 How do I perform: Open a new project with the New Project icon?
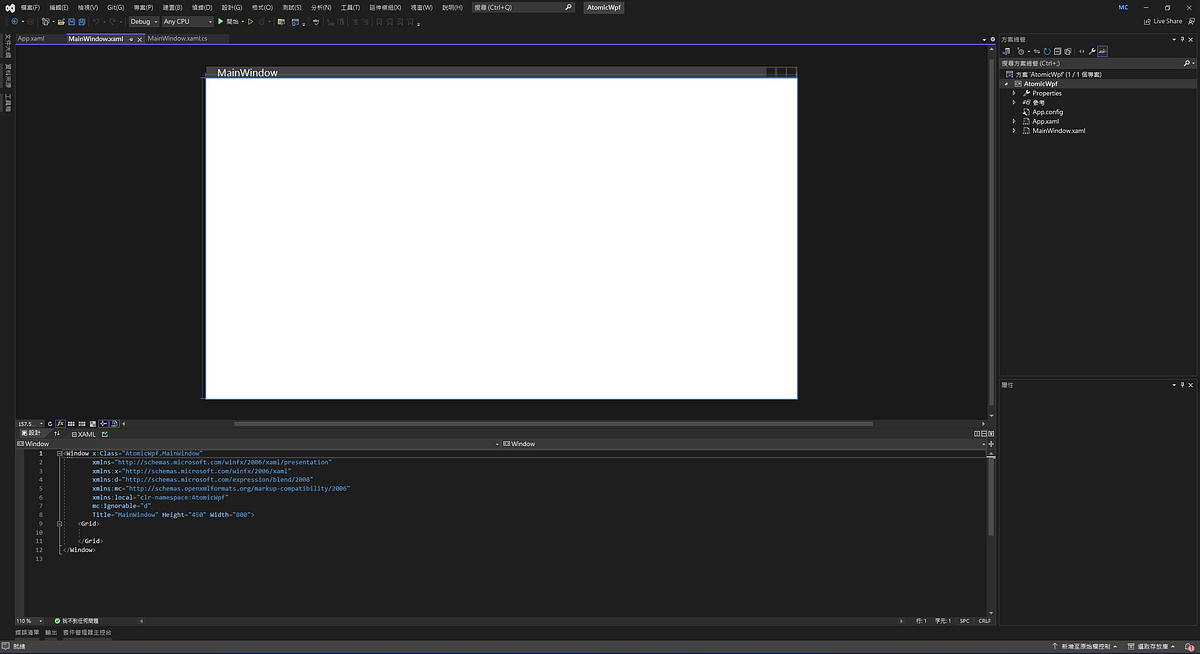click(45, 21)
